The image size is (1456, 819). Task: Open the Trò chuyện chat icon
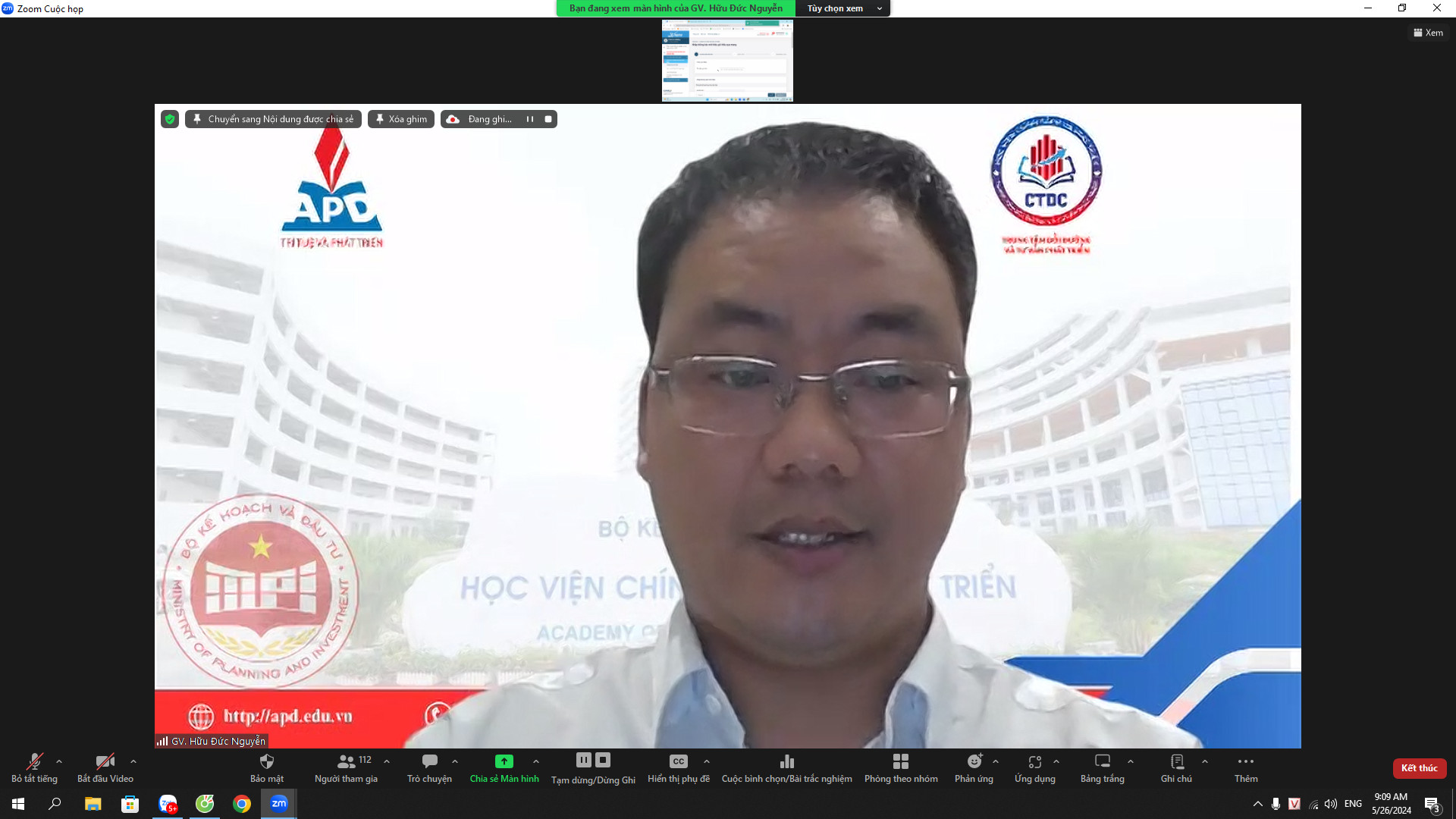pyautogui.click(x=429, y=762)
